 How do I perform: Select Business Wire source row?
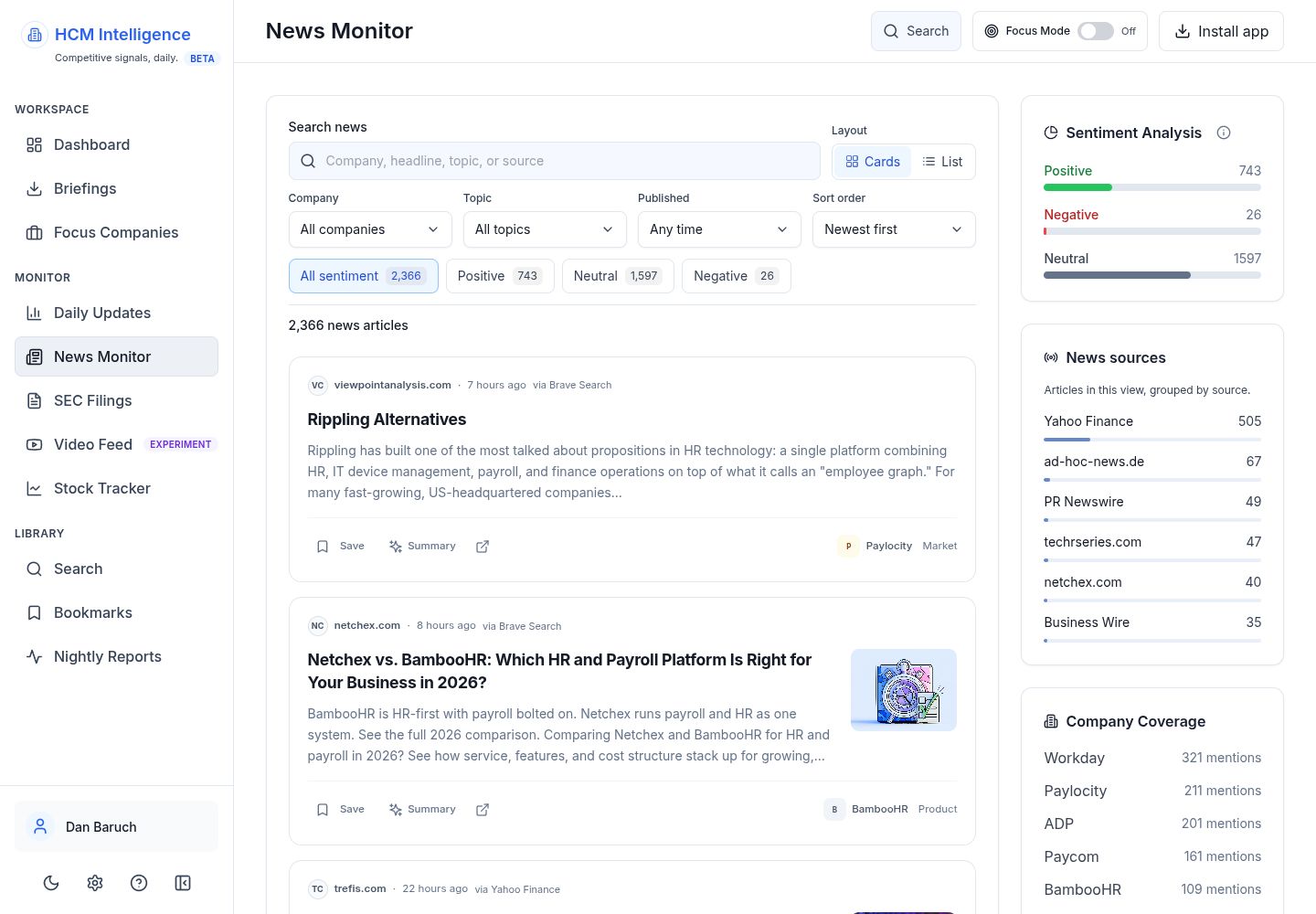coord(1152,627)
